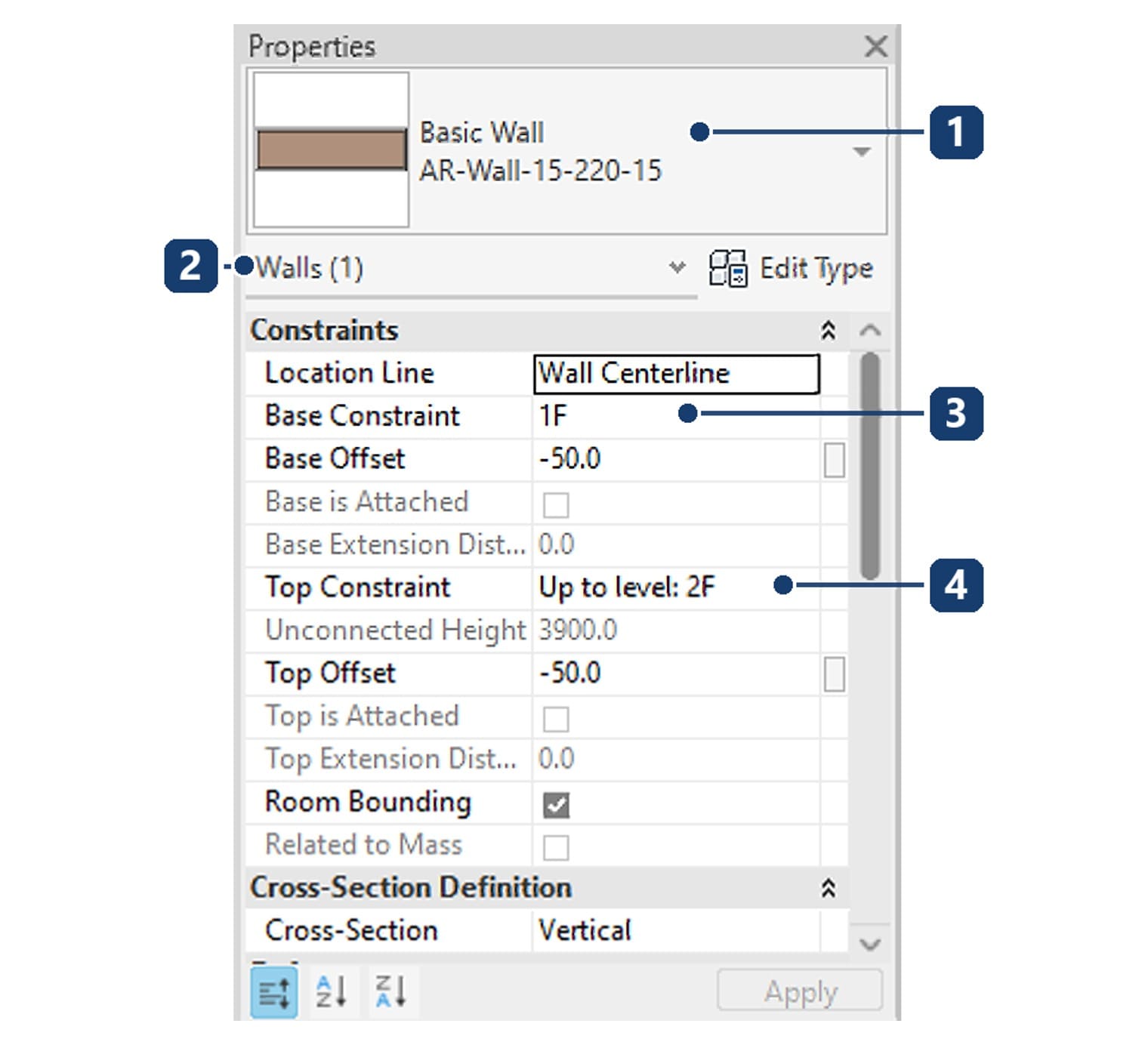This screenshot has height=1045, width=1148.
Task: Click the Edit Type label
Action: pos(816,268)
